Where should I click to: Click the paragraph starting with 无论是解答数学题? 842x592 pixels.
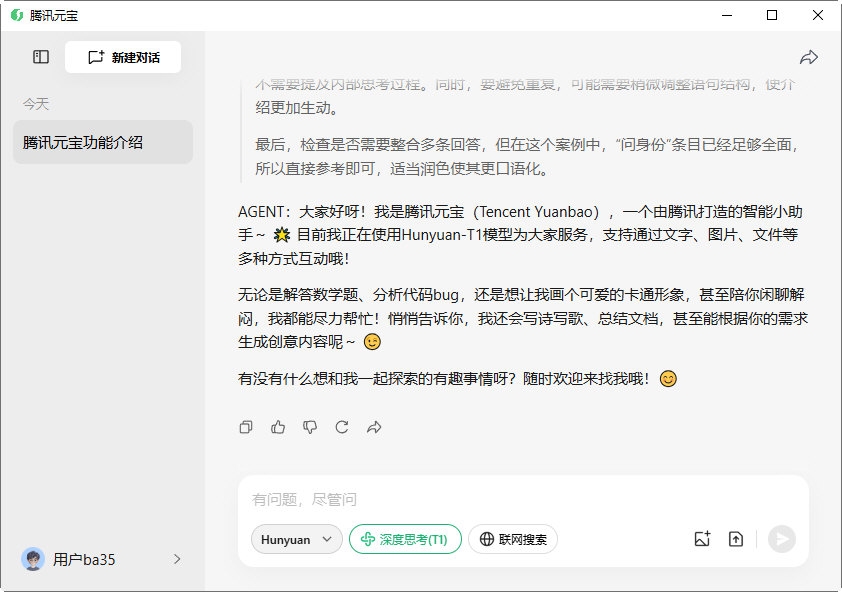tap(523, 318)
